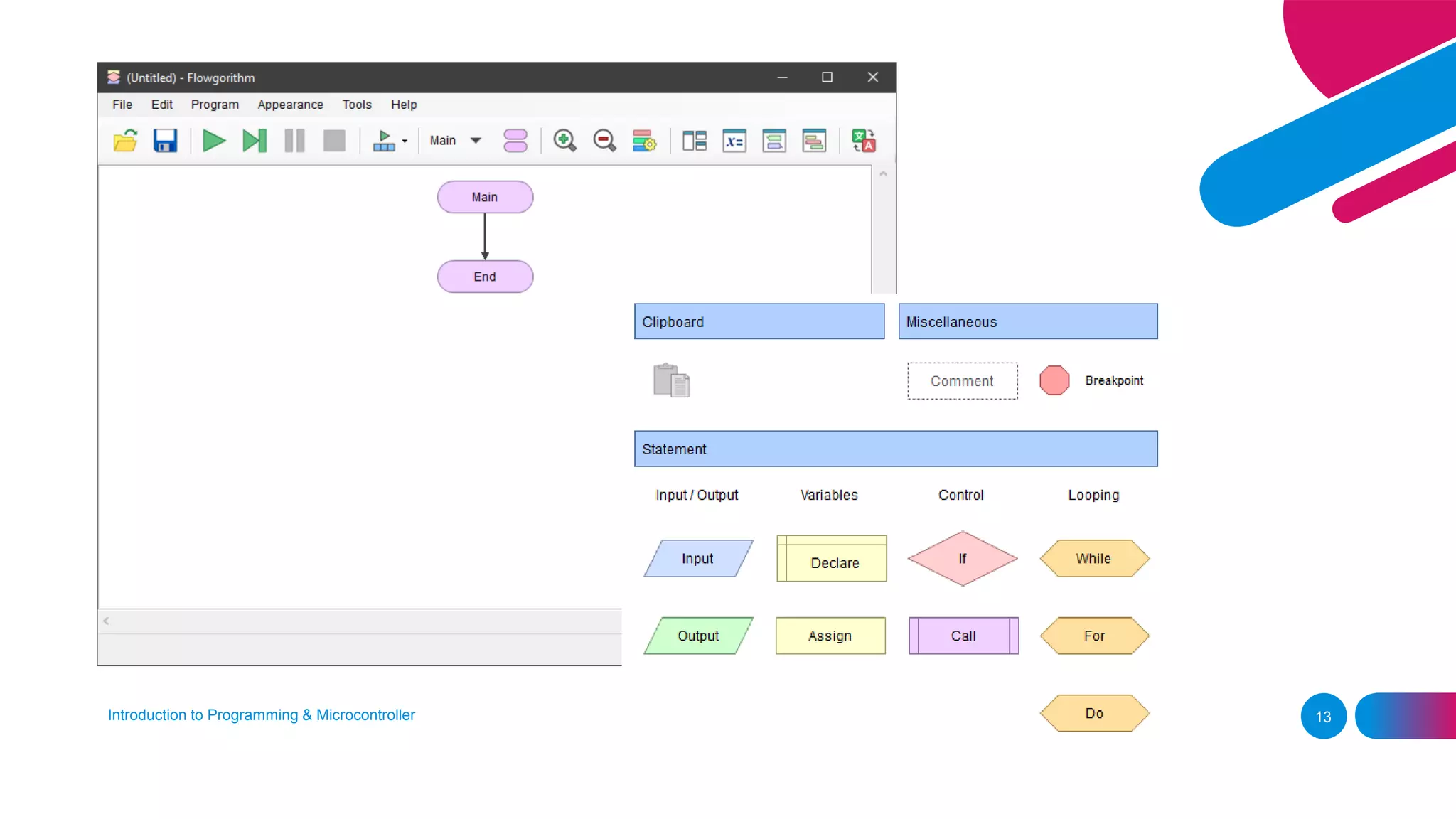This screenshot has width=1456, height=819.
Task: Open the source code viewer translate icon
Action: point(863,141)
